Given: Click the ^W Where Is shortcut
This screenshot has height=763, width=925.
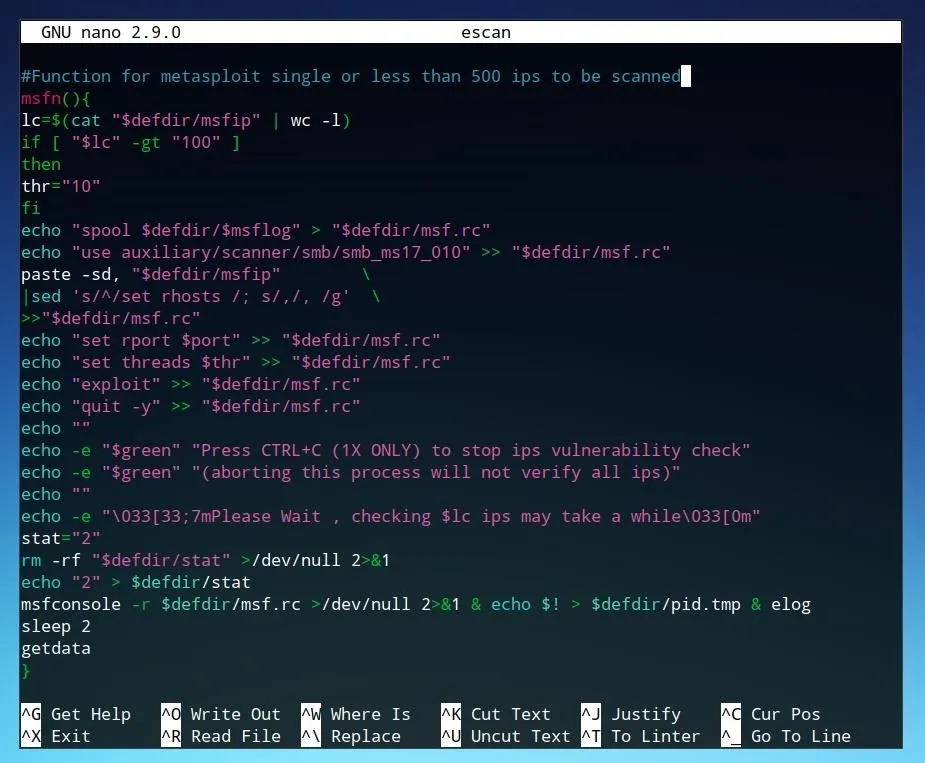Looking at the screenshot, I should point(356,714).
